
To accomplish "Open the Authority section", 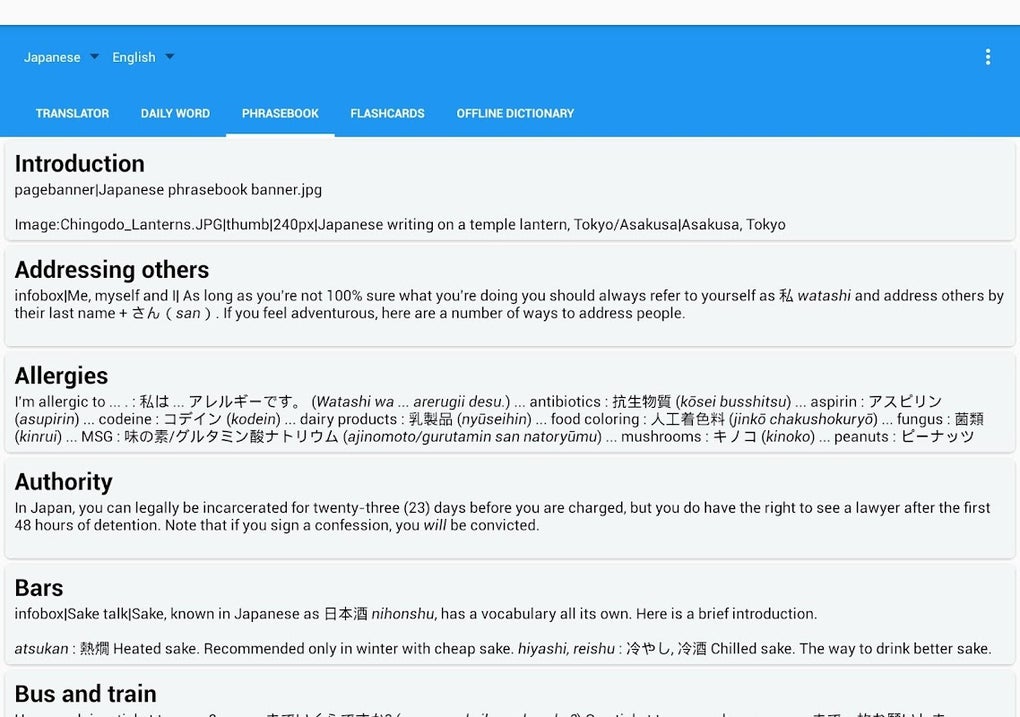I will pos(63,482).
